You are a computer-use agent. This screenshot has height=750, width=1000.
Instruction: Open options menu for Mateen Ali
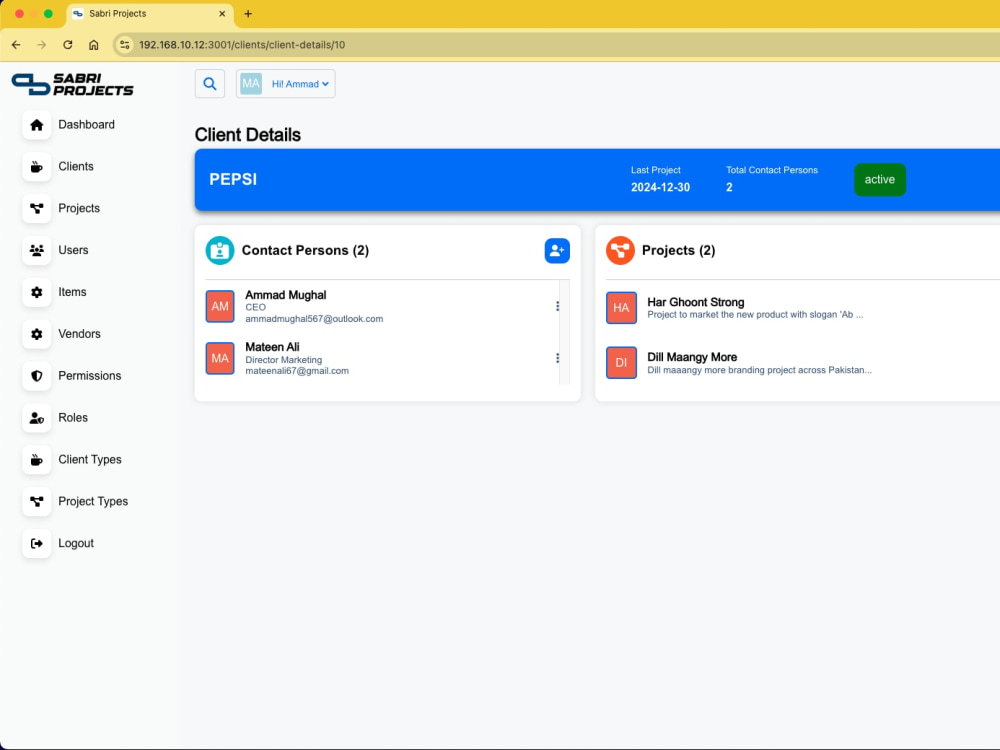click(x=557, y=358)
